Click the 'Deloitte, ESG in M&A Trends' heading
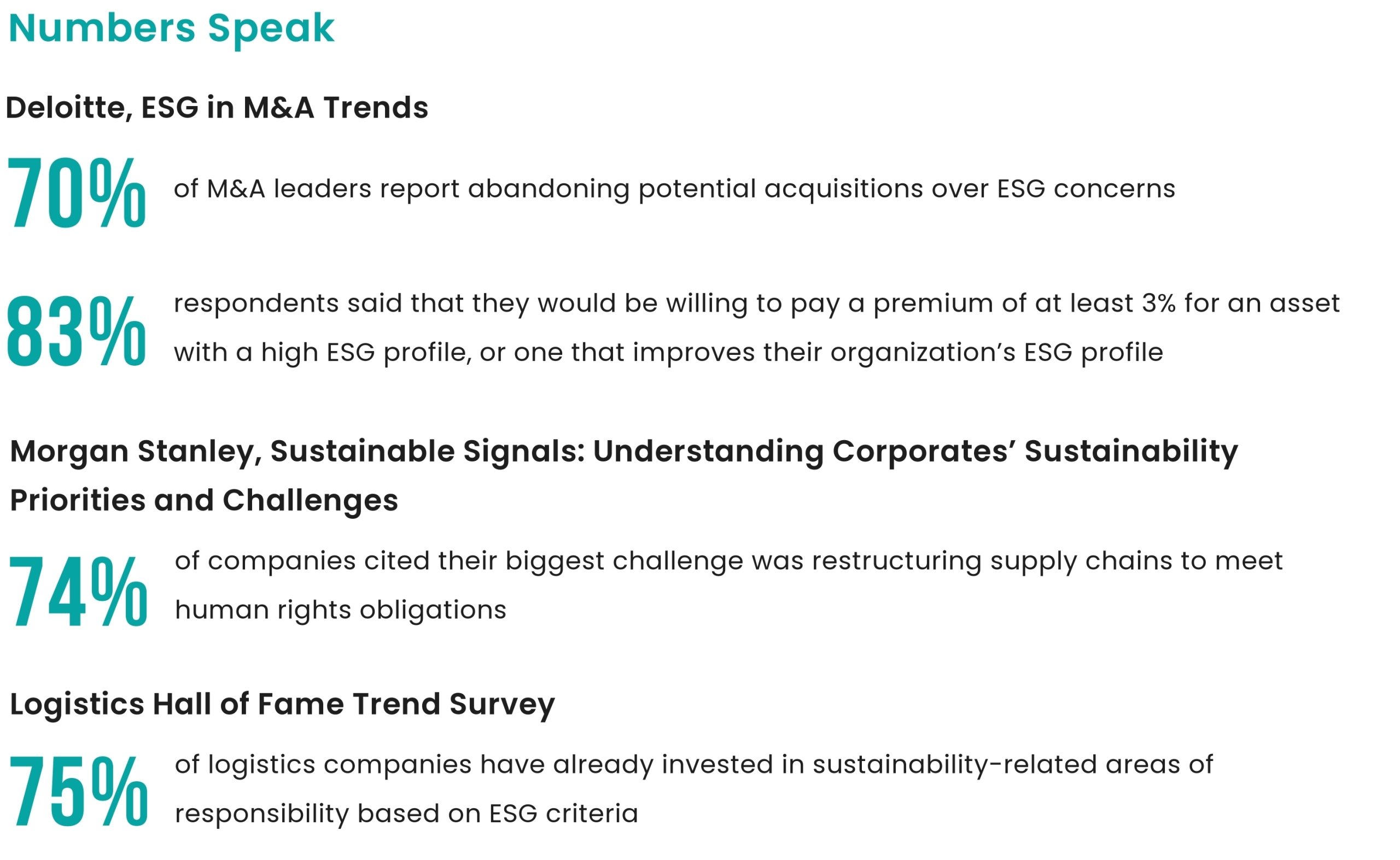This screenshot has width=1400, height=860. 217,108
